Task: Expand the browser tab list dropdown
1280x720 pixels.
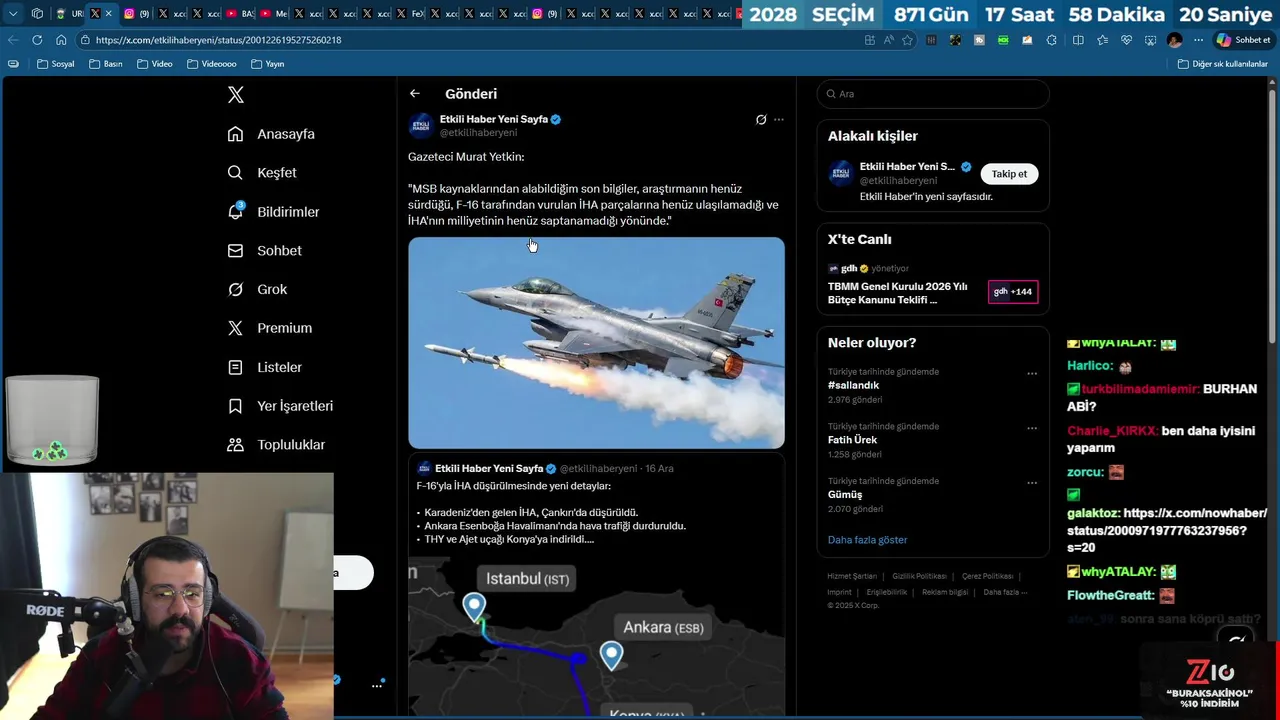Action: 13,14
